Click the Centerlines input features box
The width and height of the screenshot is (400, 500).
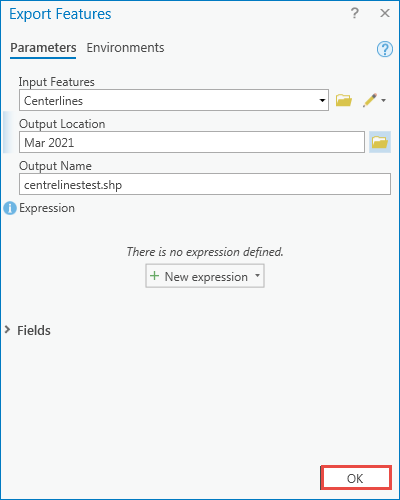click(x=174, y=100)
